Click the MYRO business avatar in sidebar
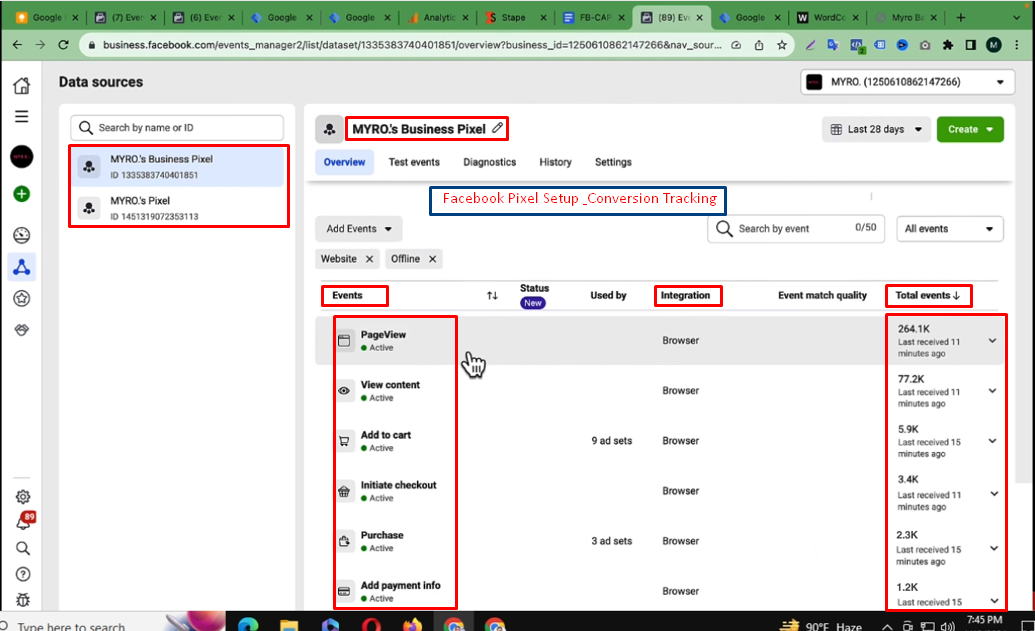 coord(22,157)
